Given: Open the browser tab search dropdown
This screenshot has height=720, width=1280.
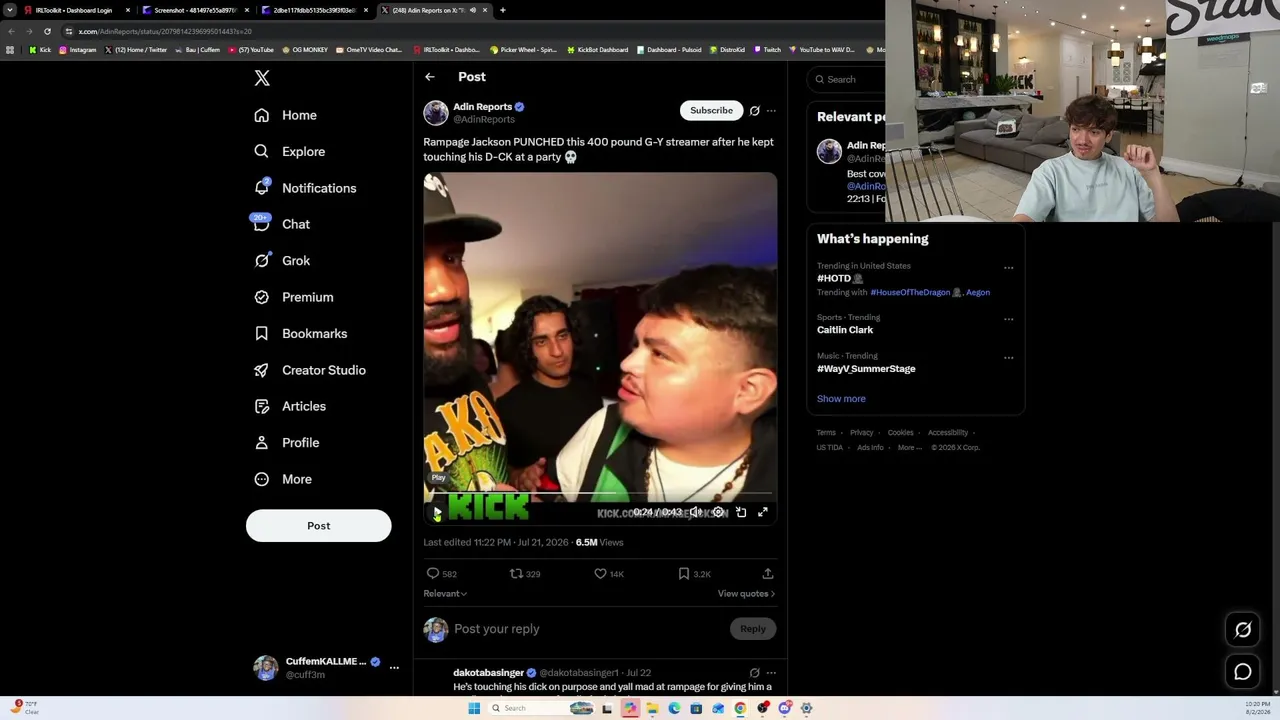Looking at the screenshot, I should 10,10.
